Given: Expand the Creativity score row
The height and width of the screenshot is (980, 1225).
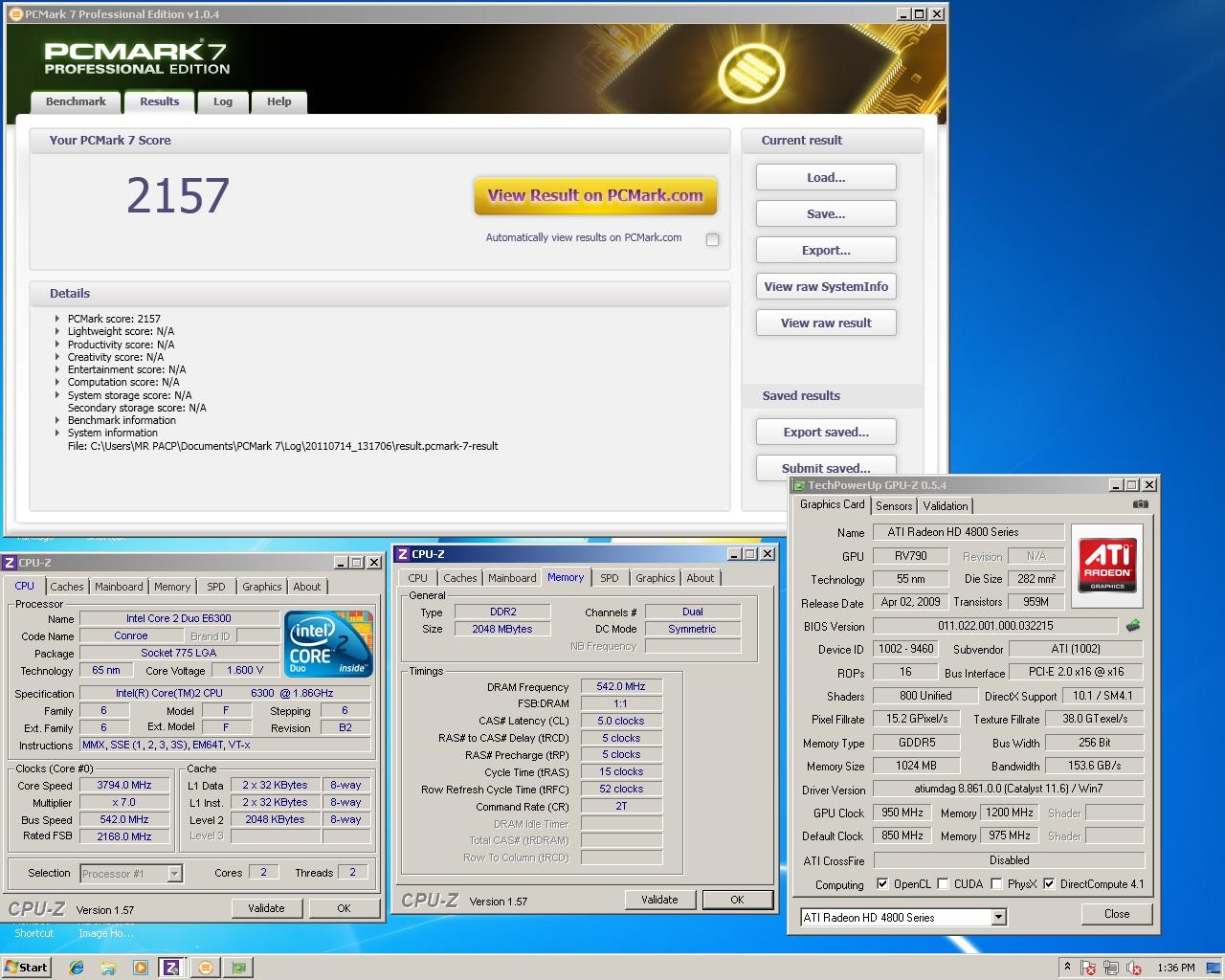Looking at the screenshot, I should (57, 357).
